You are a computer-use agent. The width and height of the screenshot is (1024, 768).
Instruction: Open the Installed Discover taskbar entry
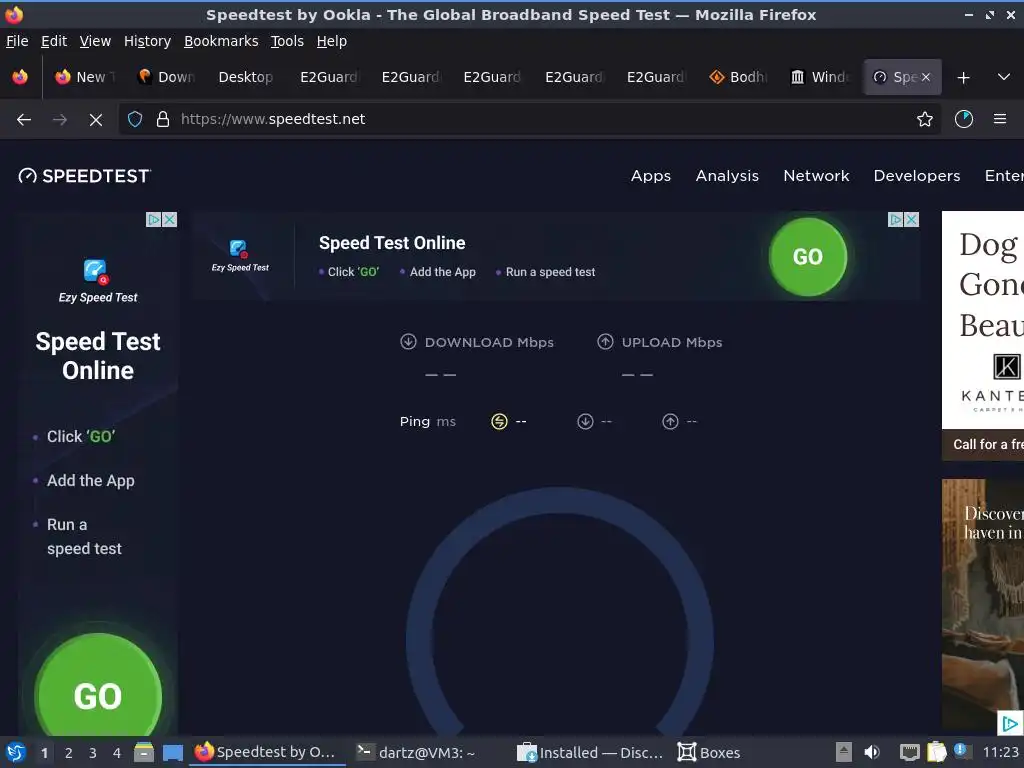tap(590, 752)
